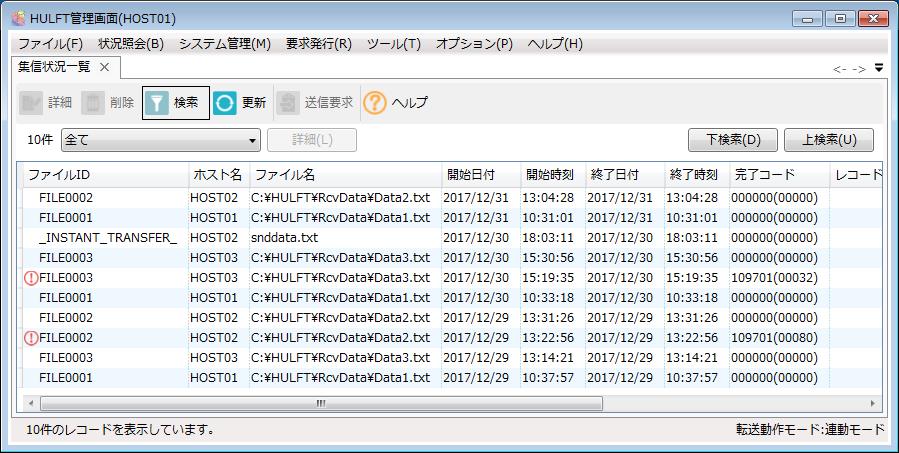899x453 pixels.
Task: Select FILE0002 row started 13:31:26
Action: coord(452,318)
